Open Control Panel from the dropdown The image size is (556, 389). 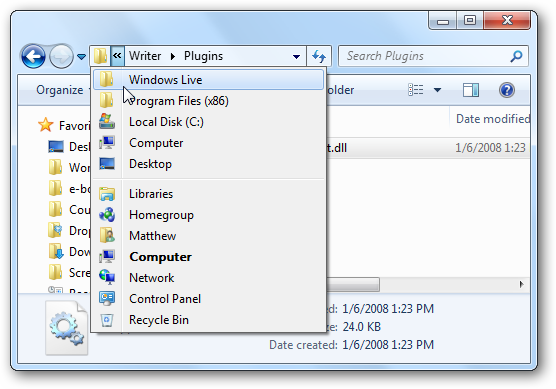208,299
